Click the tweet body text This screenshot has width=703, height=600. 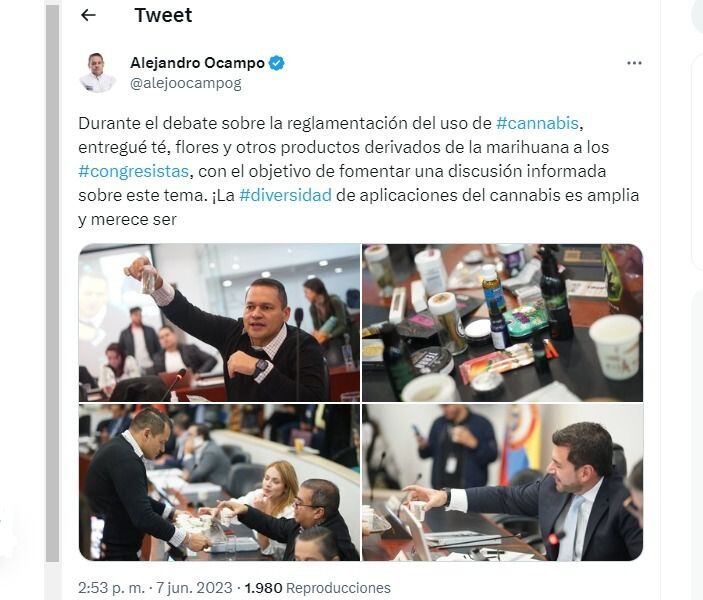[359, 171]
